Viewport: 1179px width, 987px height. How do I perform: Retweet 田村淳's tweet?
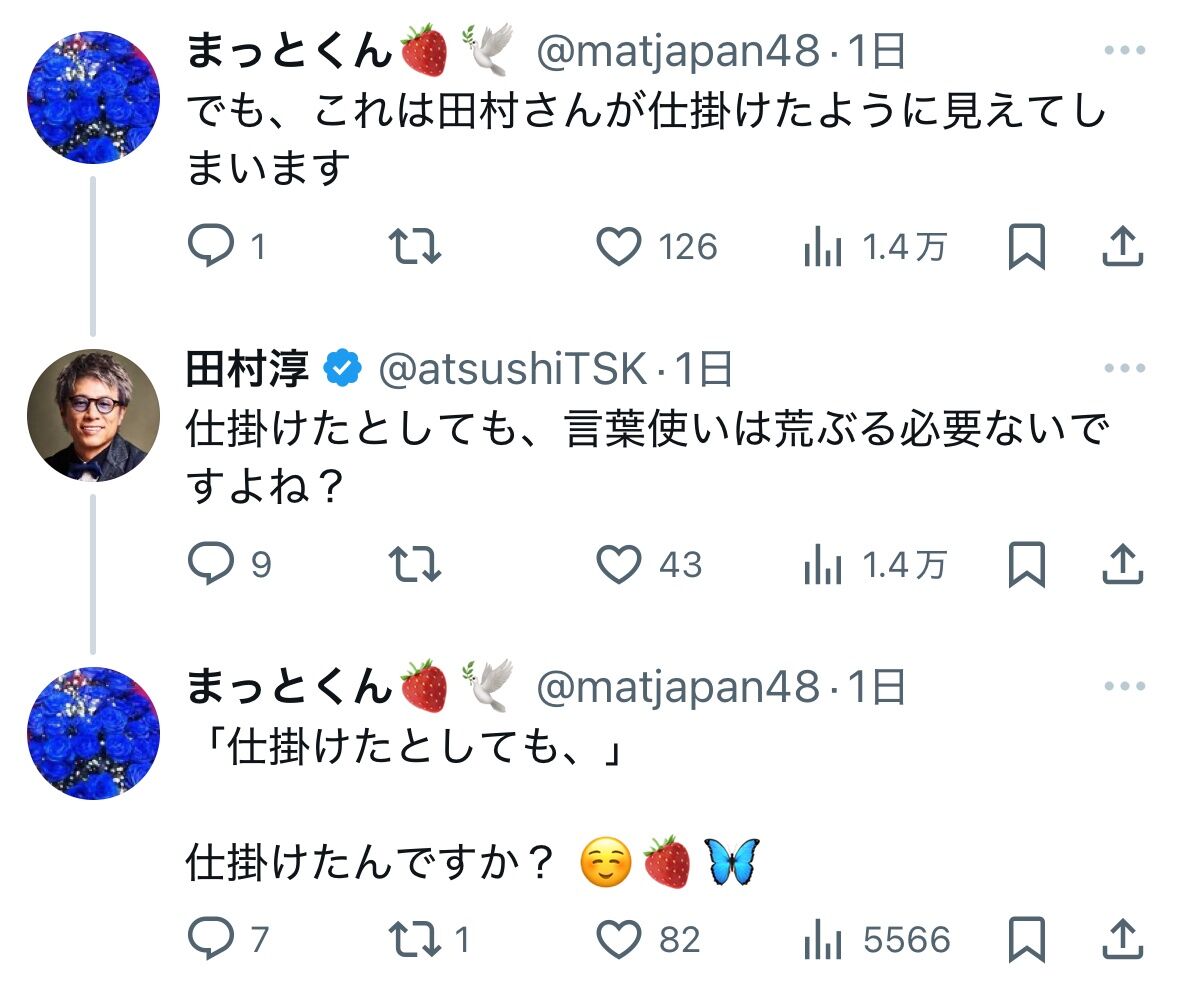click(x=414, y=565)
